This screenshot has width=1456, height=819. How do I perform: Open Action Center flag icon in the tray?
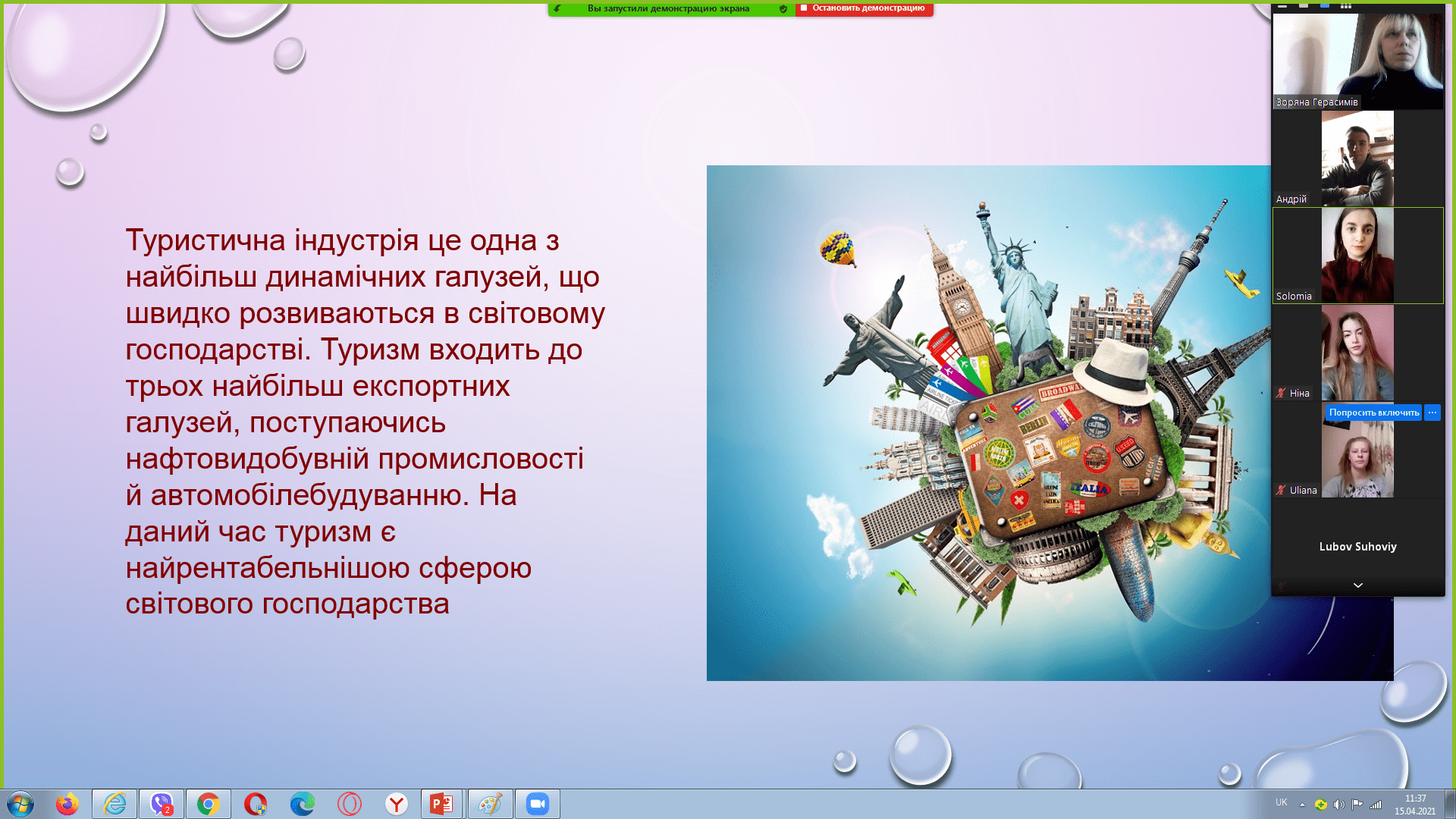tap(1357, 805)
